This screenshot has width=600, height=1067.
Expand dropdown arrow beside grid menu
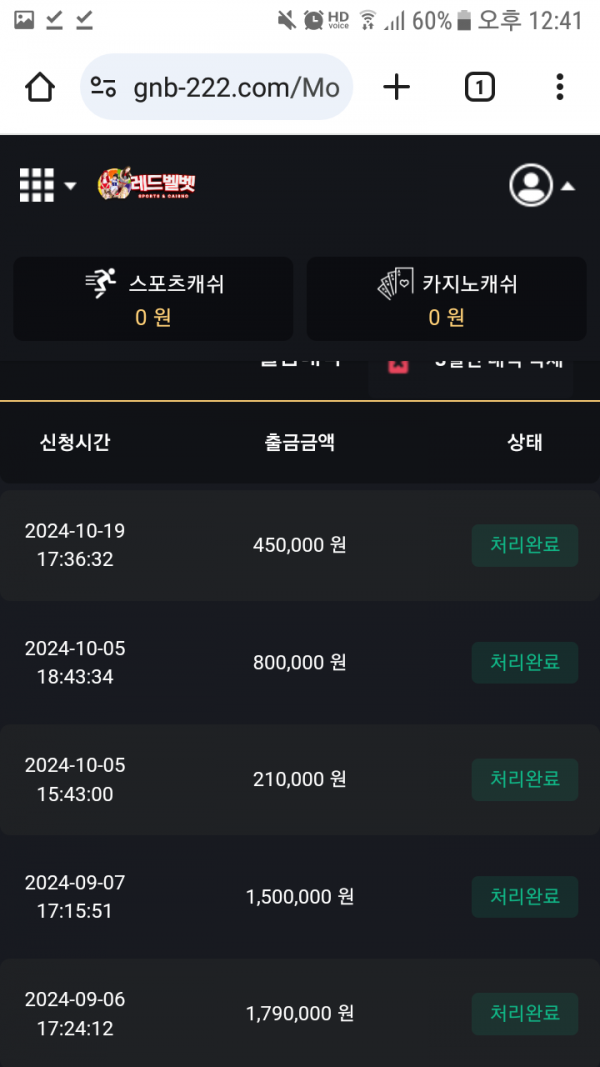(70, 186)
